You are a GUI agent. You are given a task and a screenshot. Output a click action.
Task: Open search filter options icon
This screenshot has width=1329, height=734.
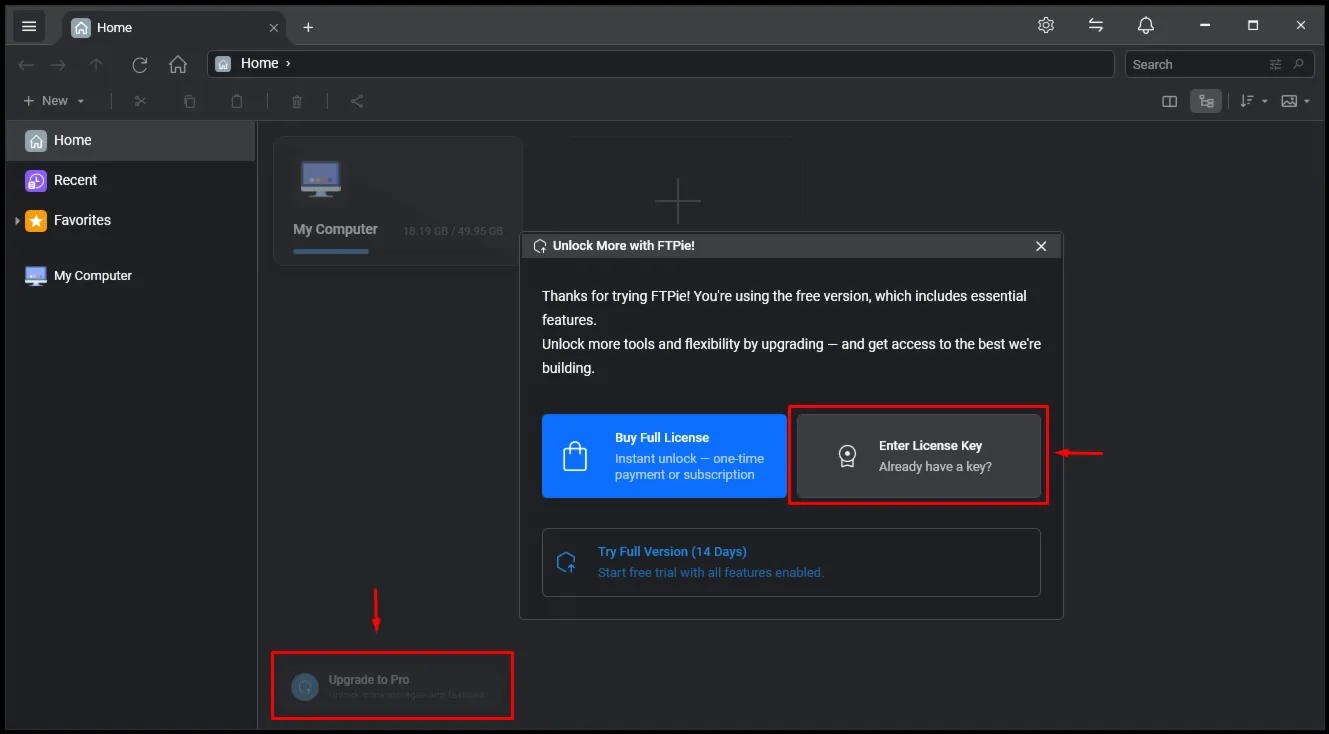(x=1275, y=64)
